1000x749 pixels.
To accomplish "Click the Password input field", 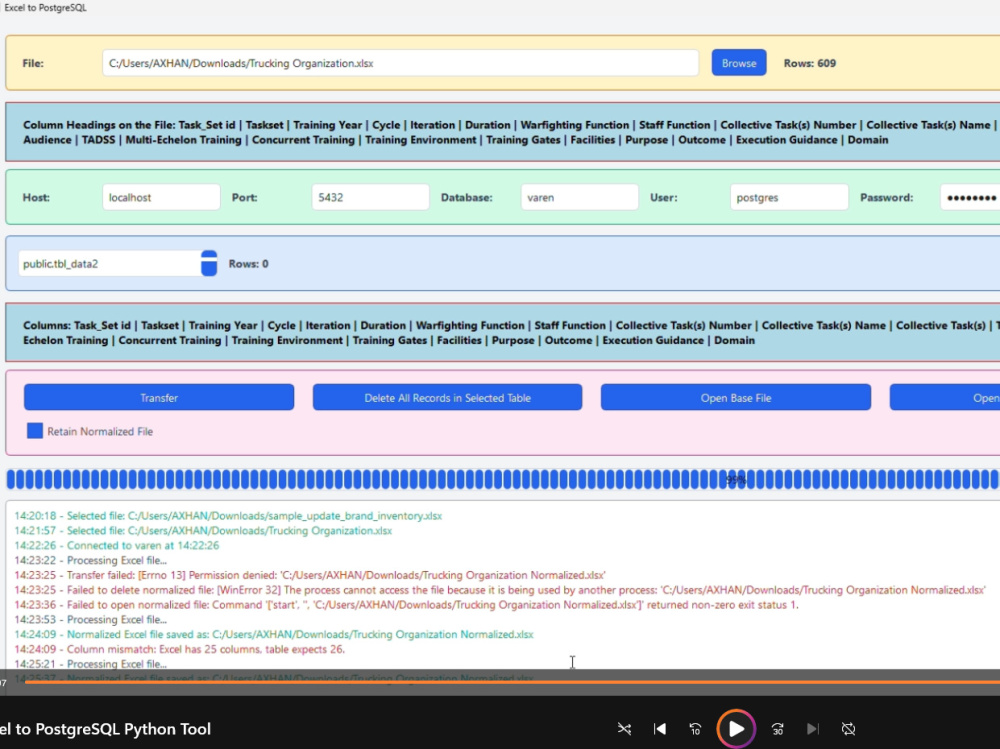I will (970, 197).
